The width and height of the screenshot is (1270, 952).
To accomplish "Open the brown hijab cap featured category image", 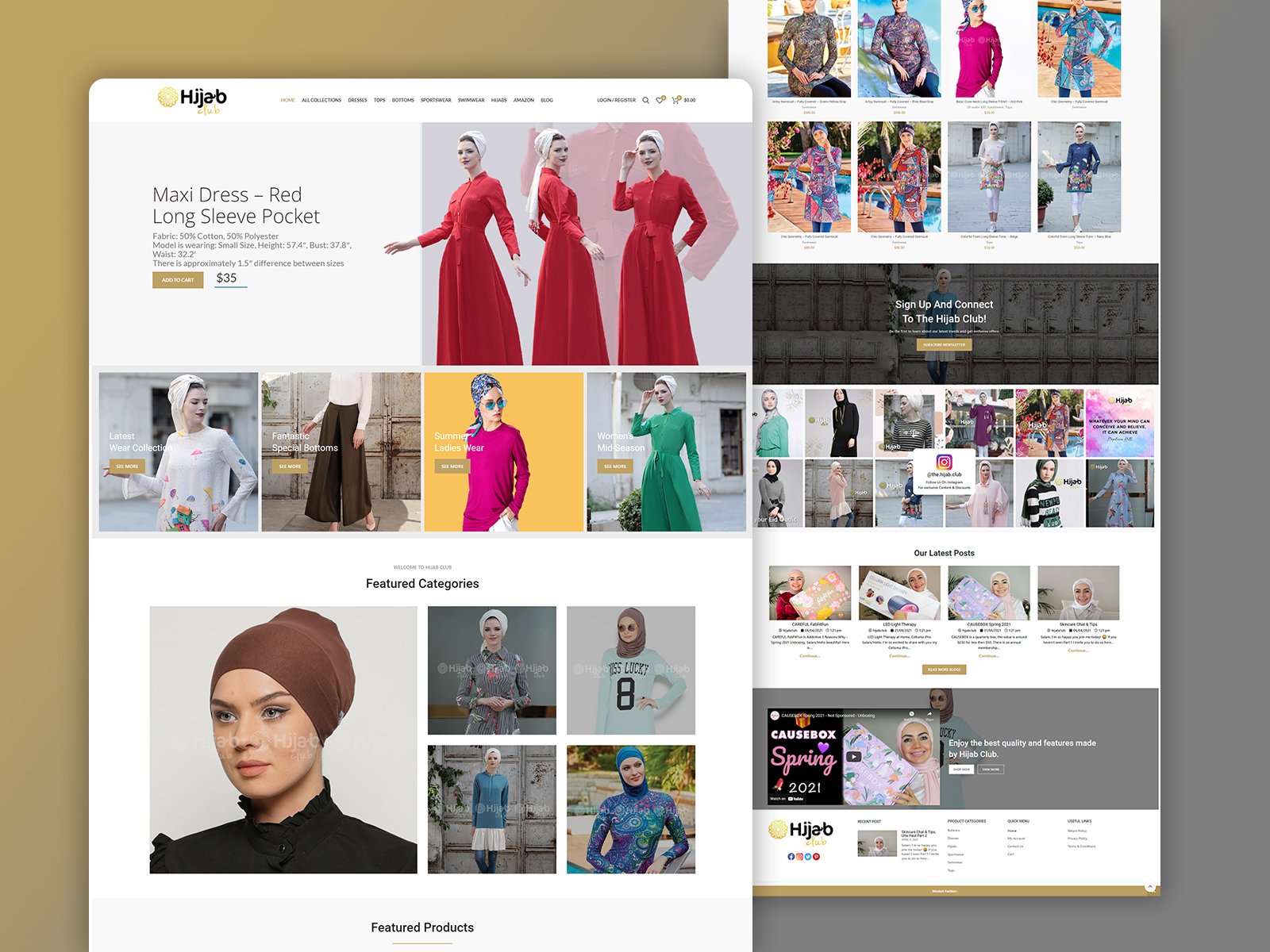I will click(x=283, y=740).
